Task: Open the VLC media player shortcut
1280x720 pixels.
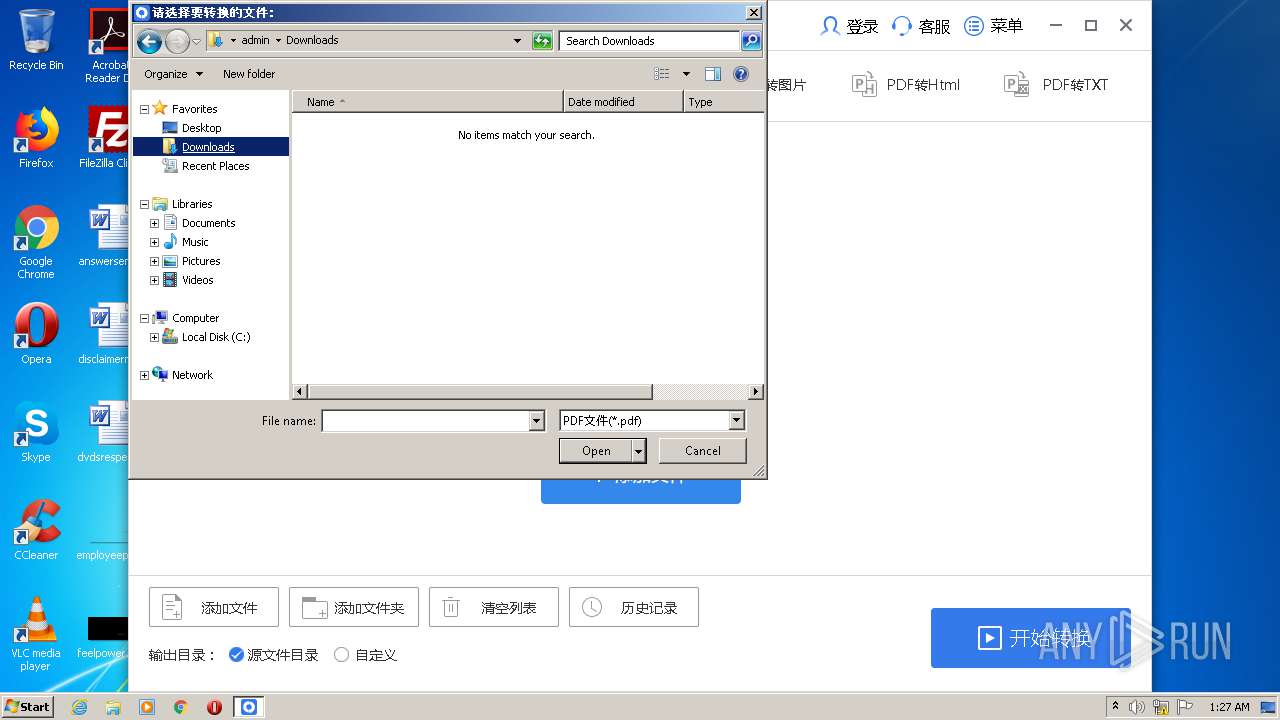Action: pyautogui.click(x=36, y=633)
